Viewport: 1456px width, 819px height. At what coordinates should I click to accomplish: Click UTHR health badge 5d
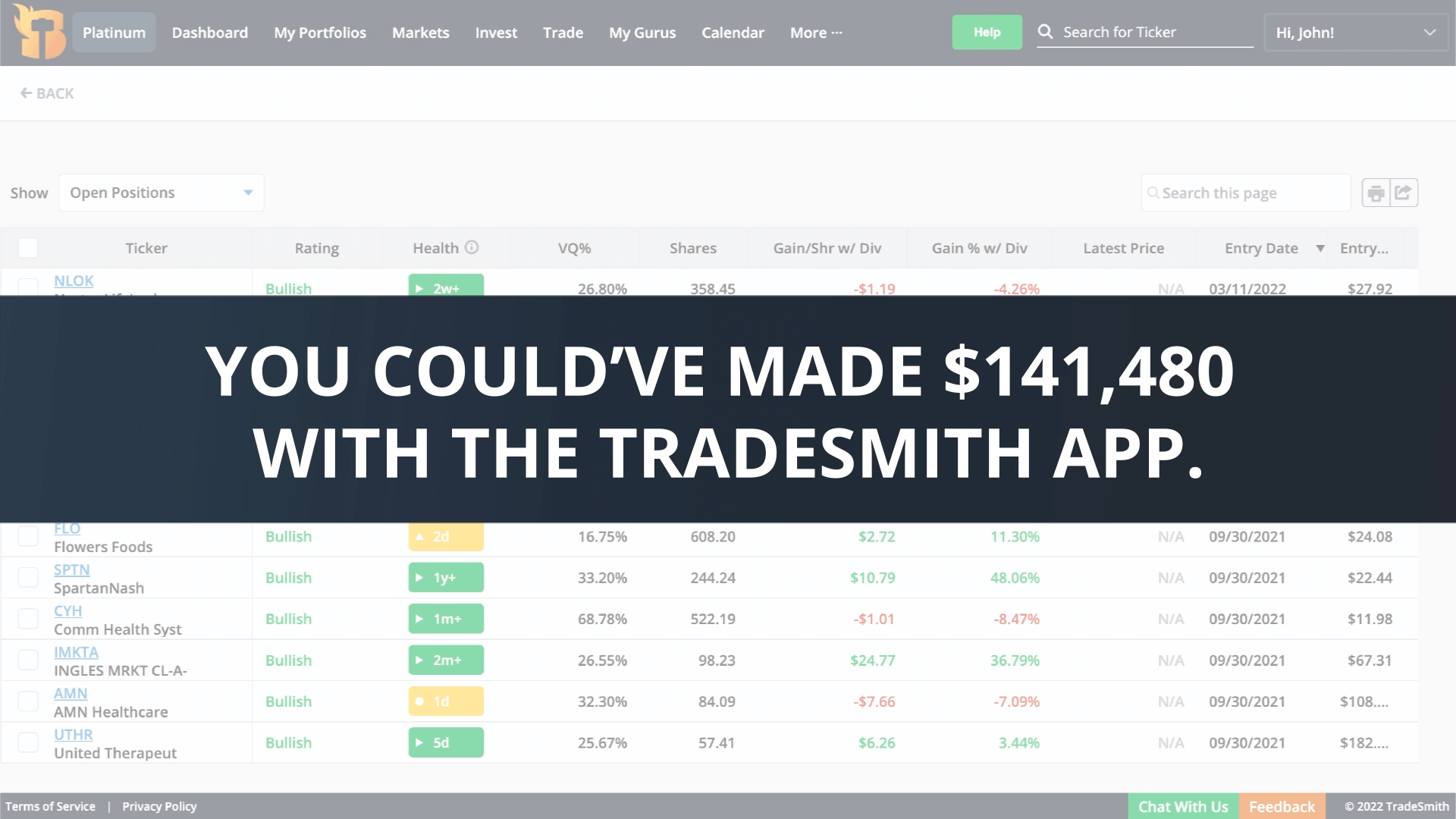446,742
